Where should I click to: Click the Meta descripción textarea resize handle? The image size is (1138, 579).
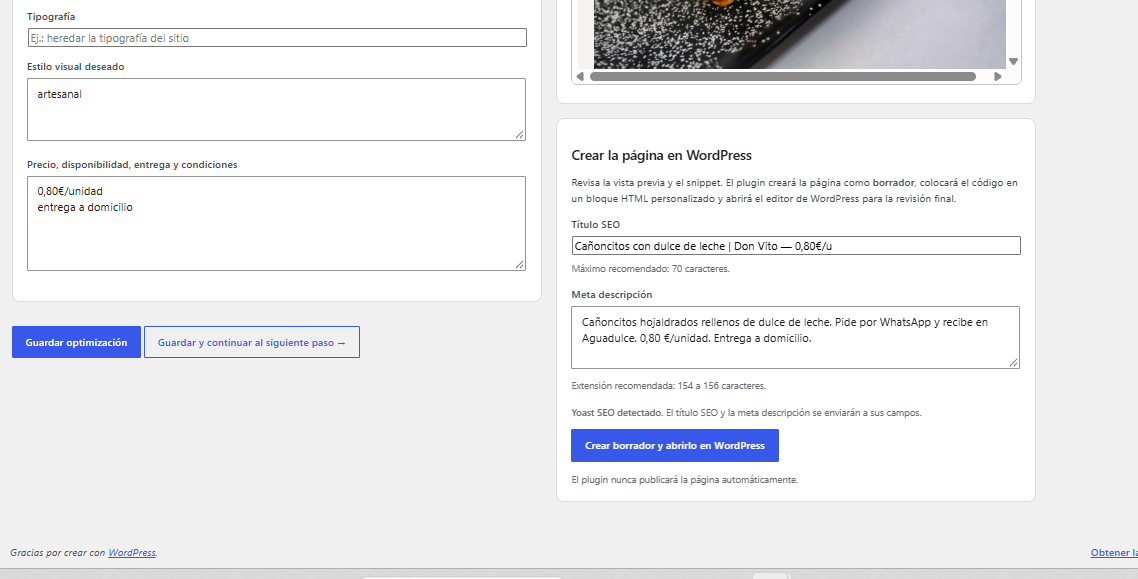coord(1013,362)
